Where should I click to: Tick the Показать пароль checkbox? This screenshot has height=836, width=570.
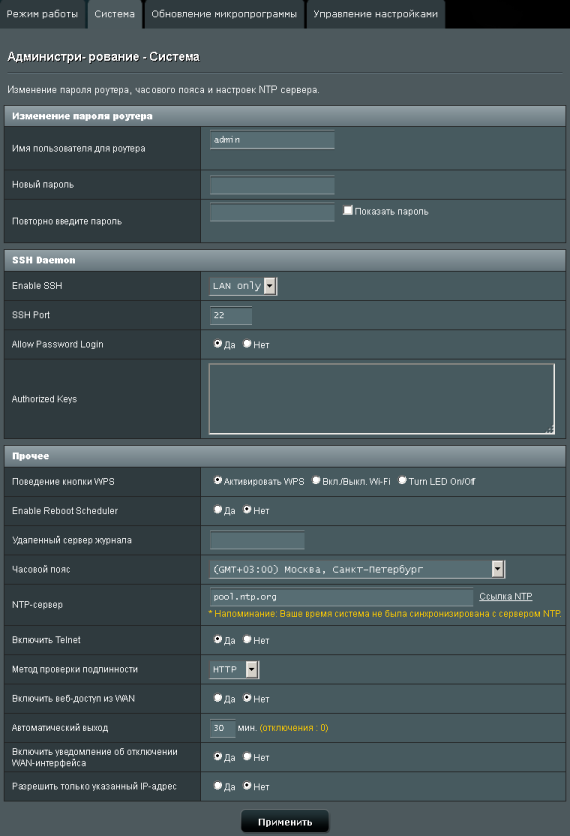pyautogui.click(x=348, y=211)
